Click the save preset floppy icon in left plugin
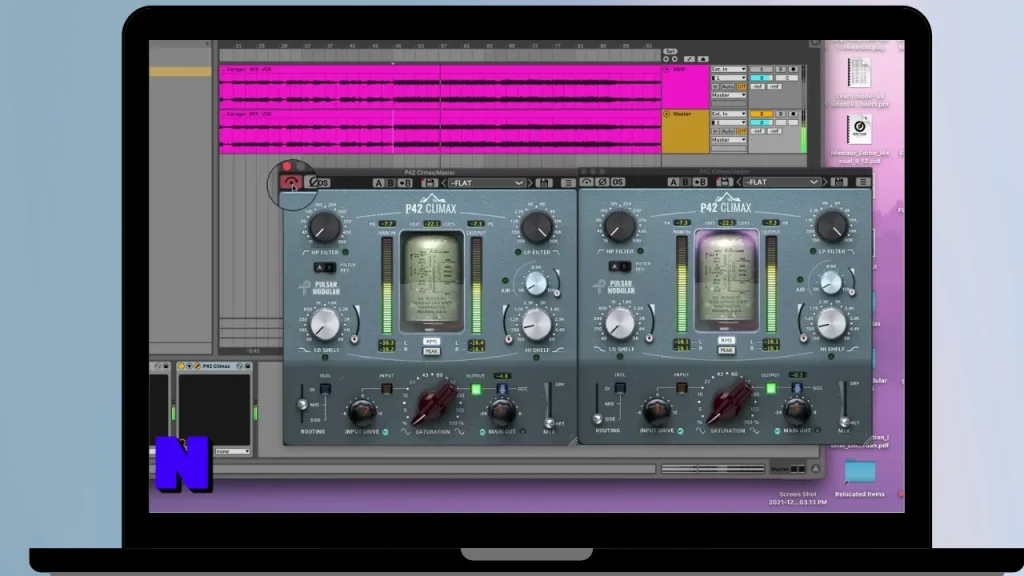The height and width of the screenshot is (576, 1024). click(428, 184)
